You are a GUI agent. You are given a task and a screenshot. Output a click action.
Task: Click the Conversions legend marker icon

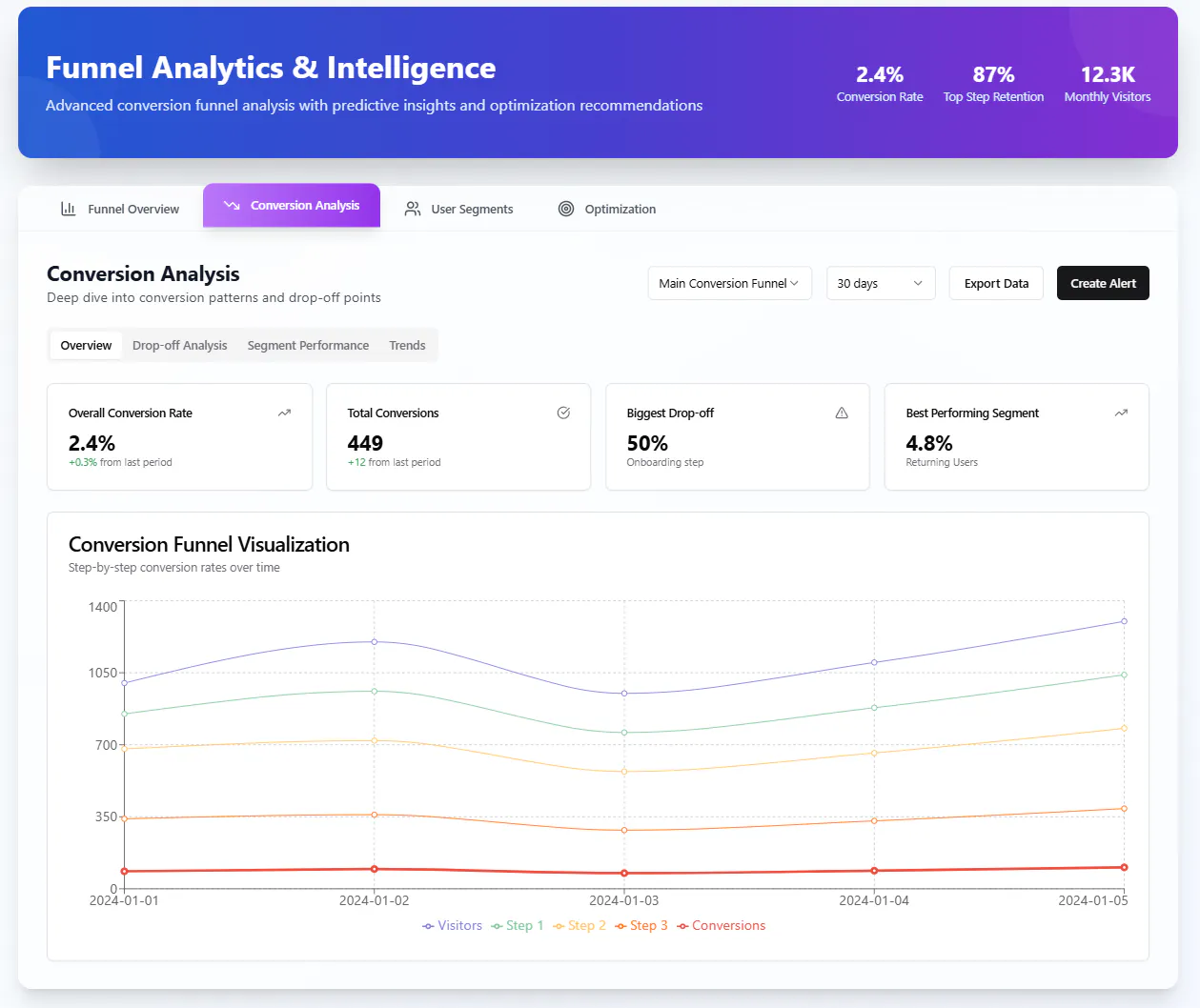(x=682, y=926)
